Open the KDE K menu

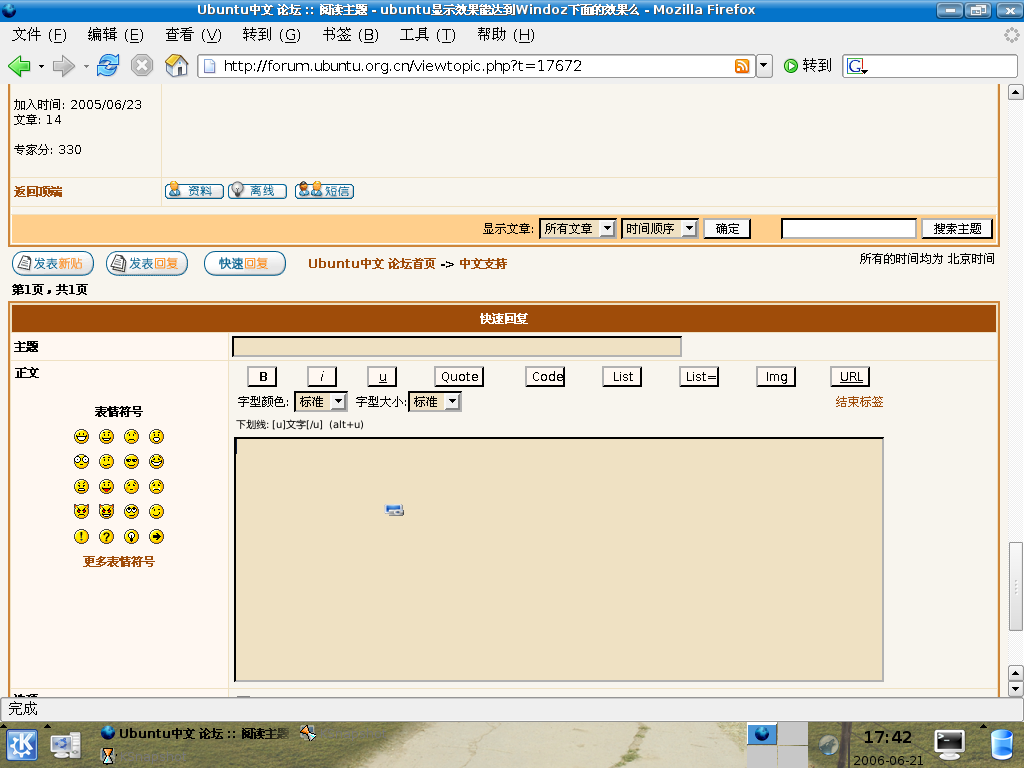(x=22, y=745)
